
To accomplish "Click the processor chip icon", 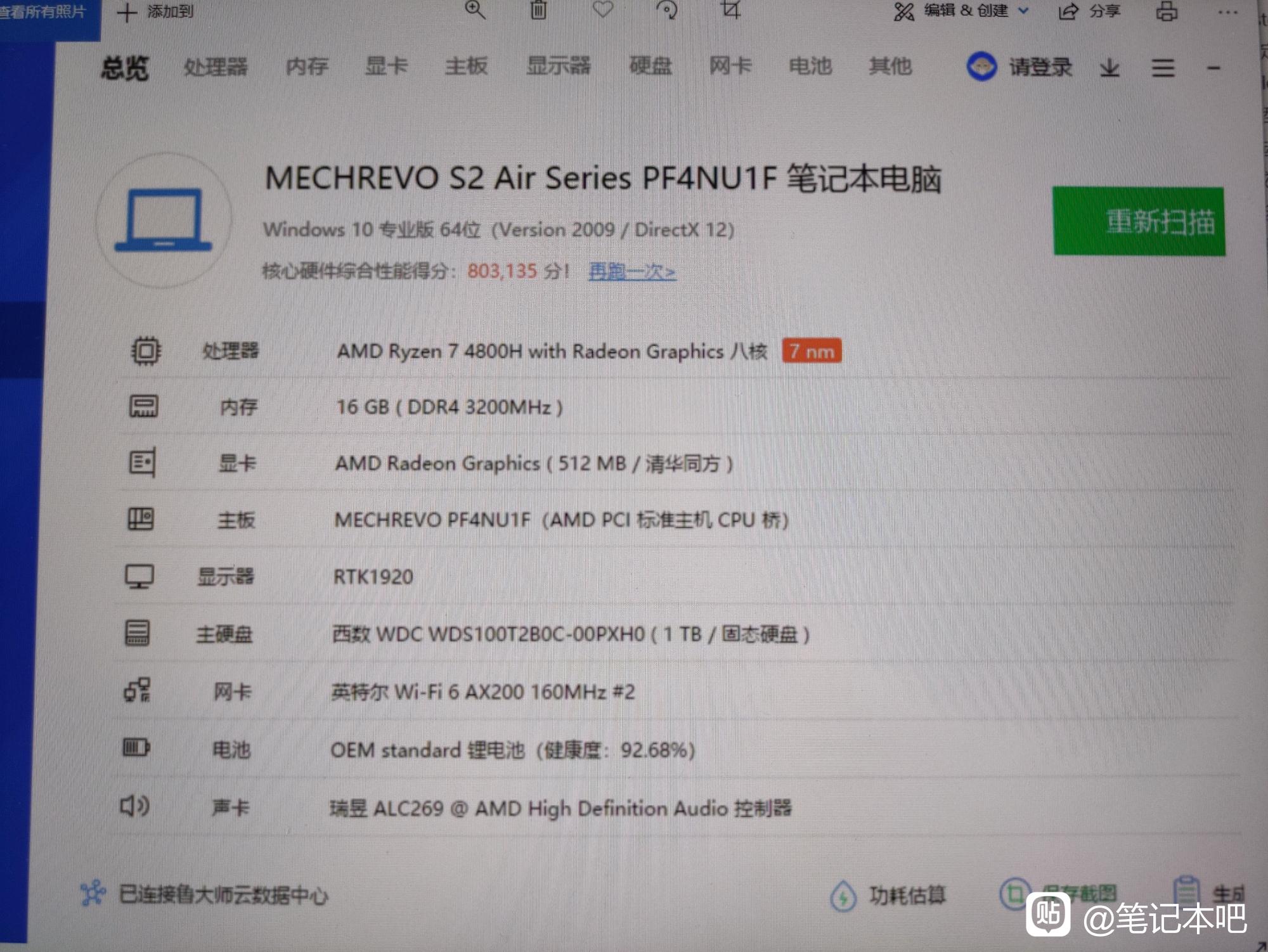I will pos(146,351).
